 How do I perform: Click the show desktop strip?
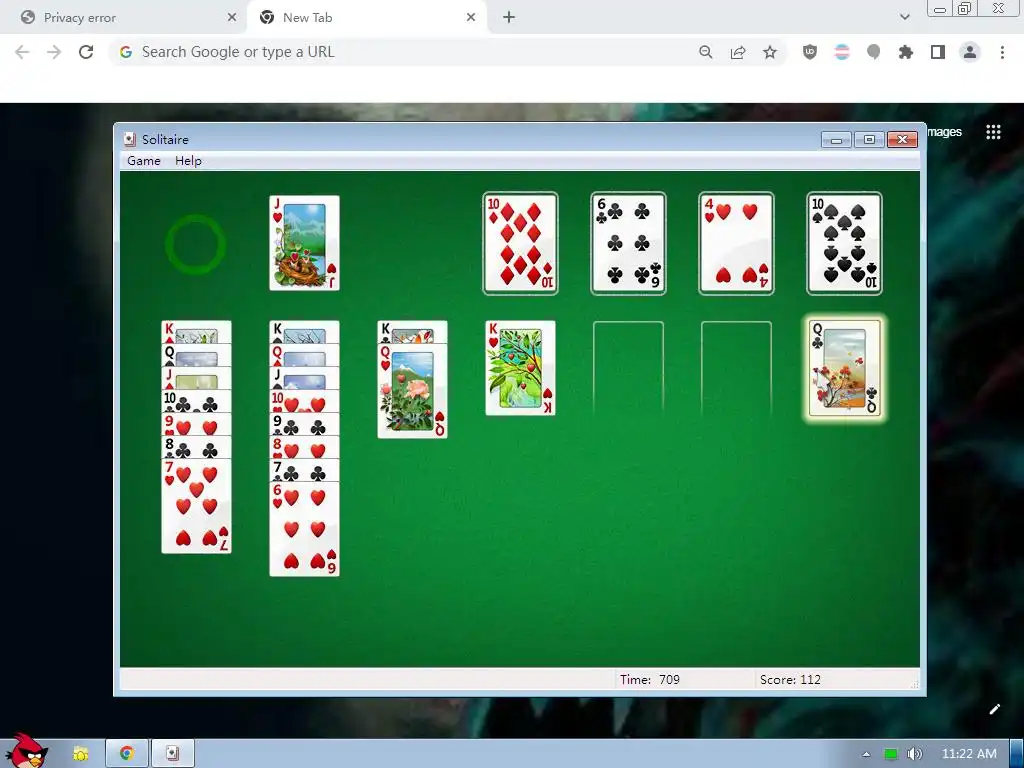[x=1016, y=754]
